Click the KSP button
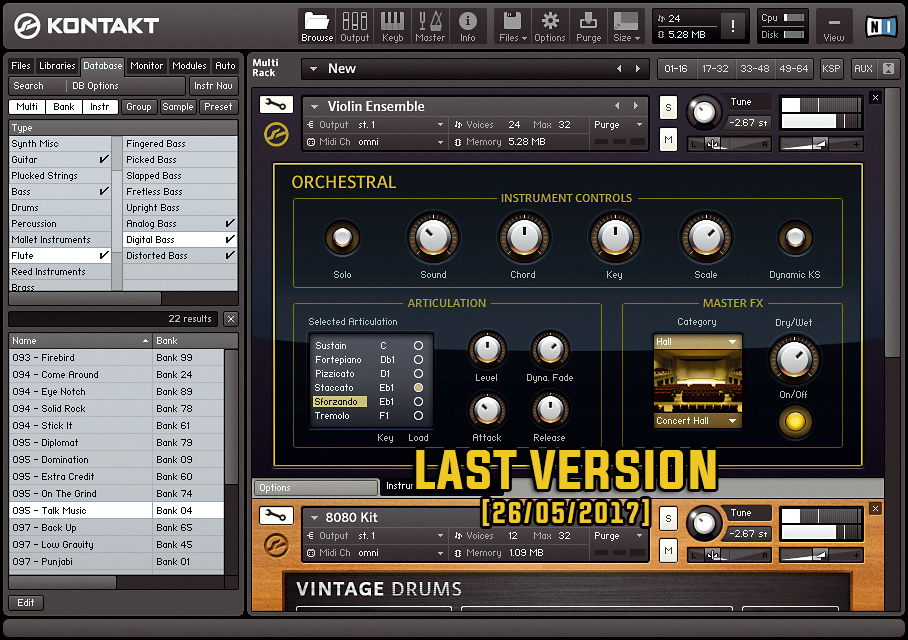 pos(831,68)
